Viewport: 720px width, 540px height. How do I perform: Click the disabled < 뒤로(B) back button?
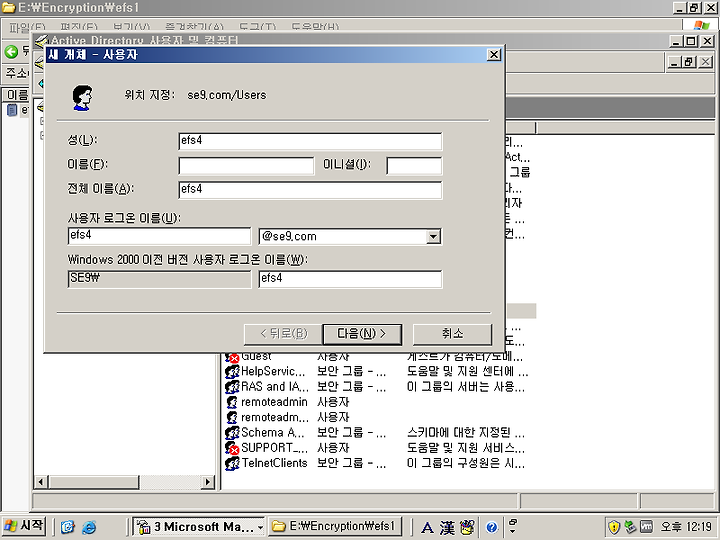click(283, 334)
